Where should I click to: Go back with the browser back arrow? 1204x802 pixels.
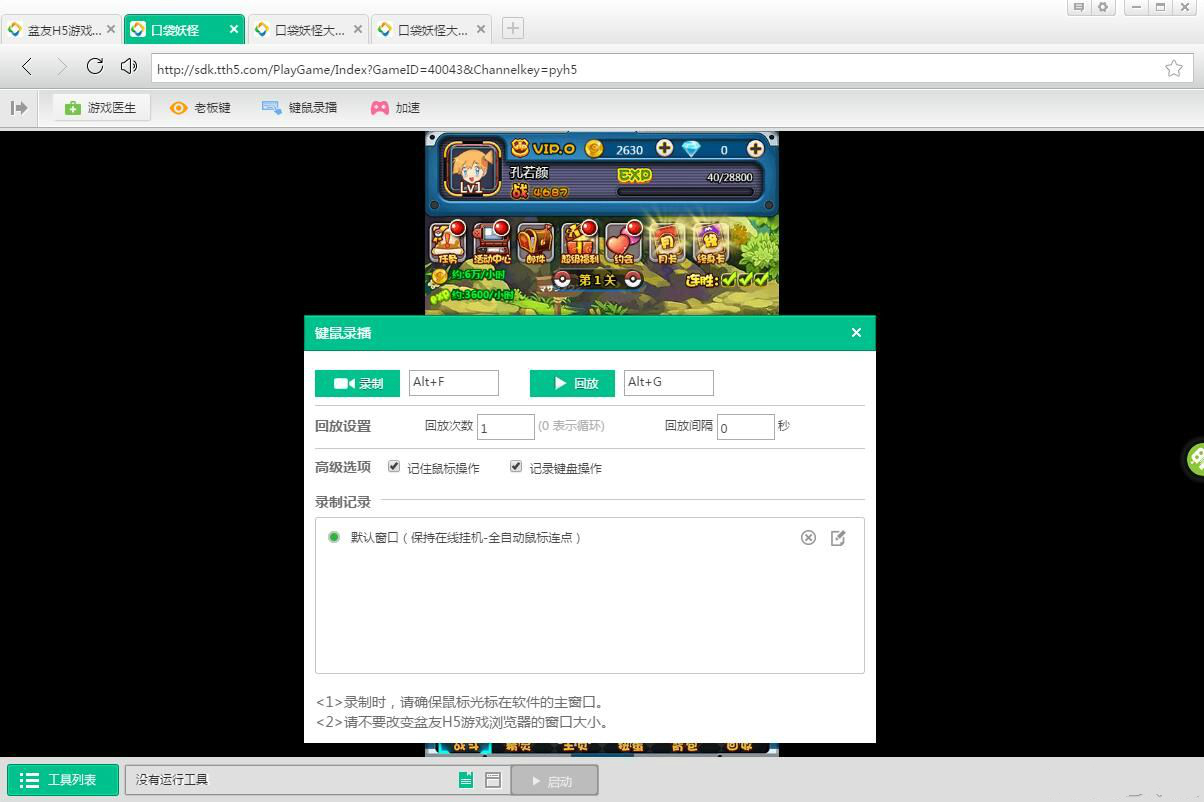point(27,67)
